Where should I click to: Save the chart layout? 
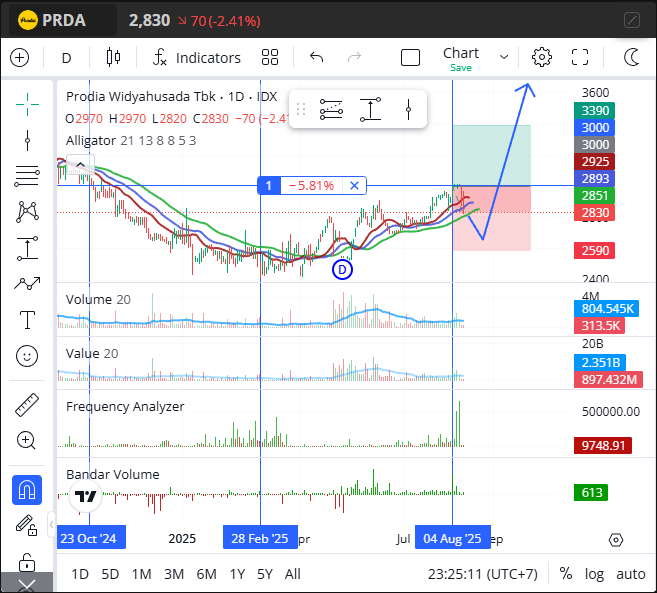460,67
